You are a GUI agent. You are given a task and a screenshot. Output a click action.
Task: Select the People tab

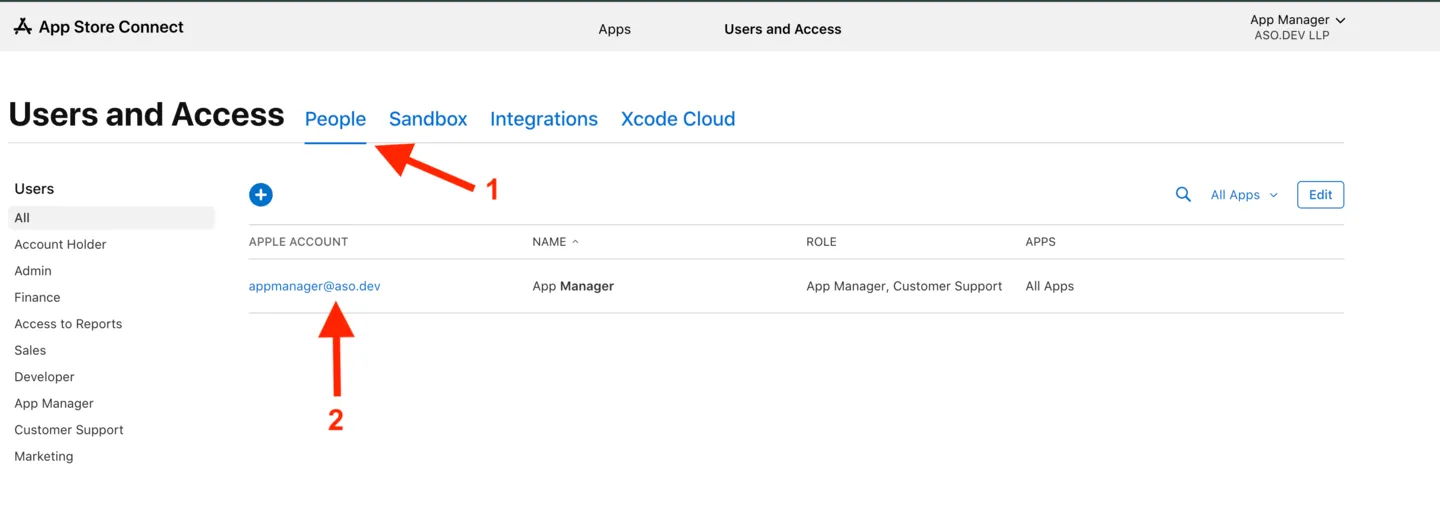pos(335,119)
